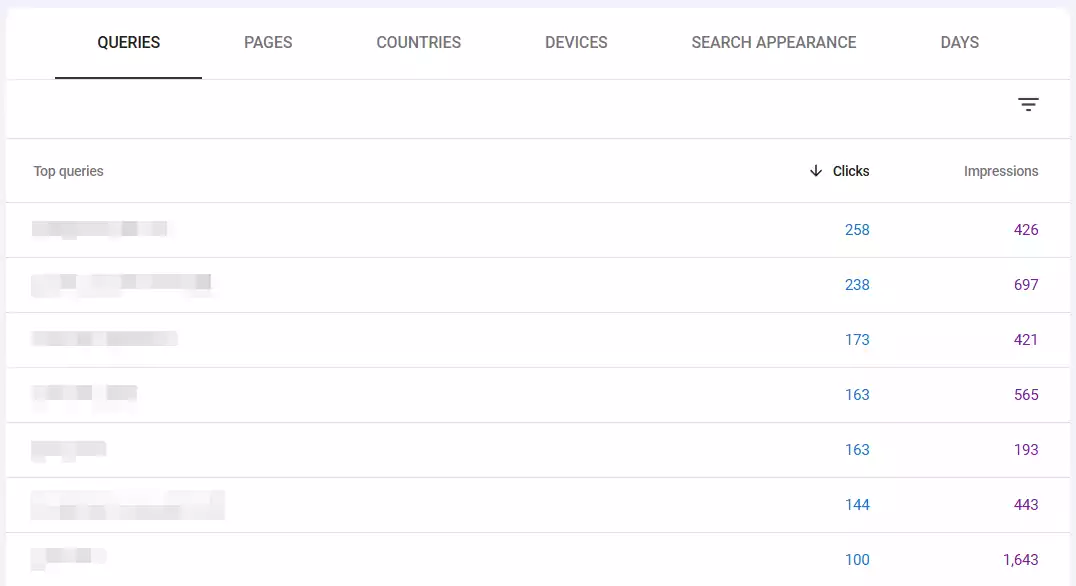View the SEARCH APPEARANCE tab
The width and height of the screenshot is (1076, 586).
coord(773,42)
